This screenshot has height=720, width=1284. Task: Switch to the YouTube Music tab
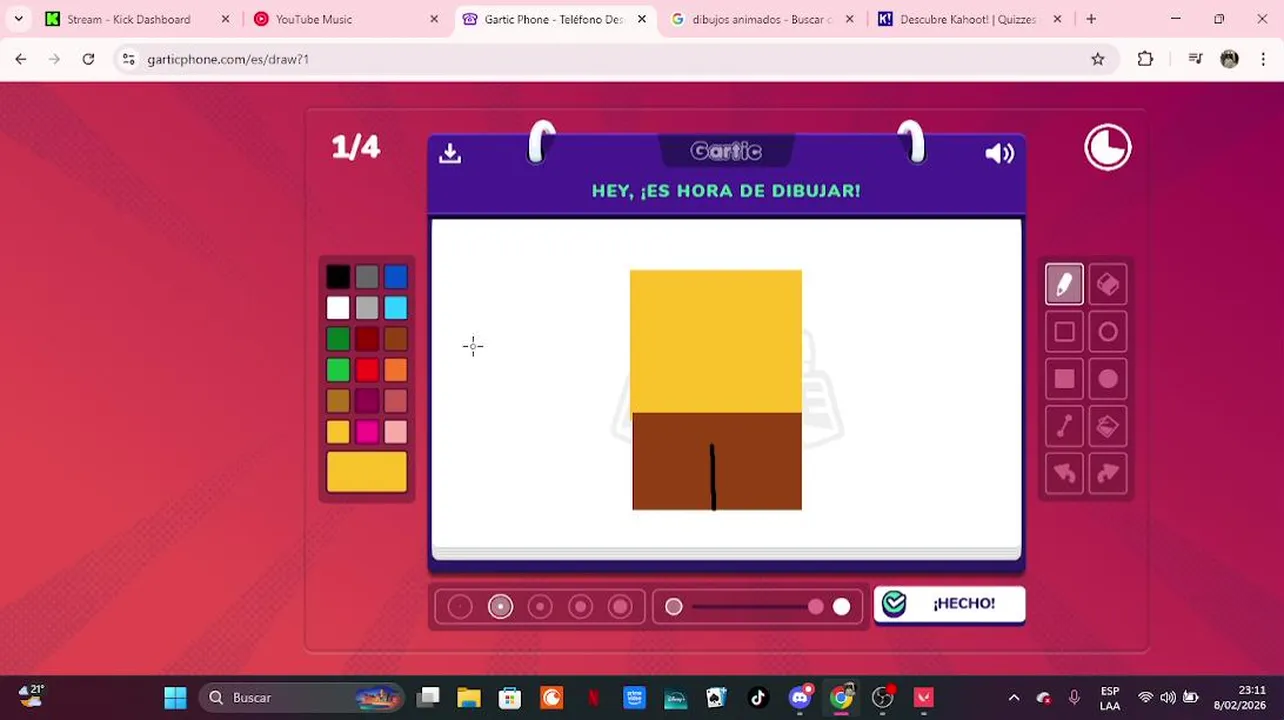[346, 19]
